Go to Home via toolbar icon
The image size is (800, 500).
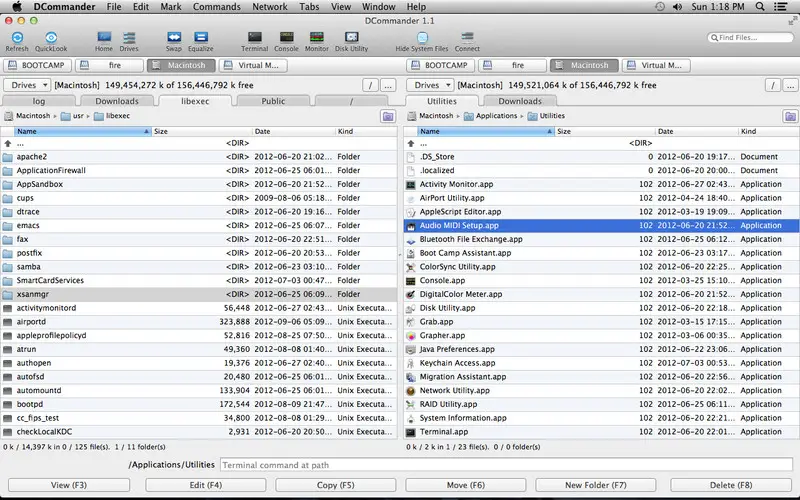104,37
